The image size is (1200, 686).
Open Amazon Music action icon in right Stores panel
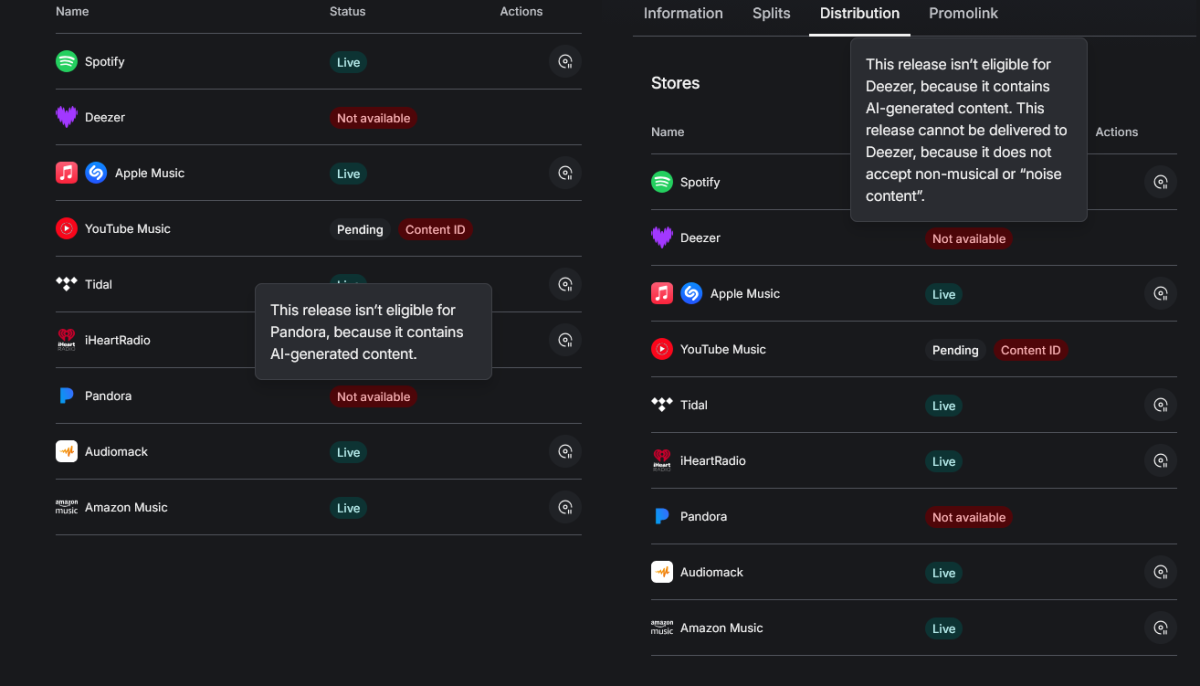1161,628
